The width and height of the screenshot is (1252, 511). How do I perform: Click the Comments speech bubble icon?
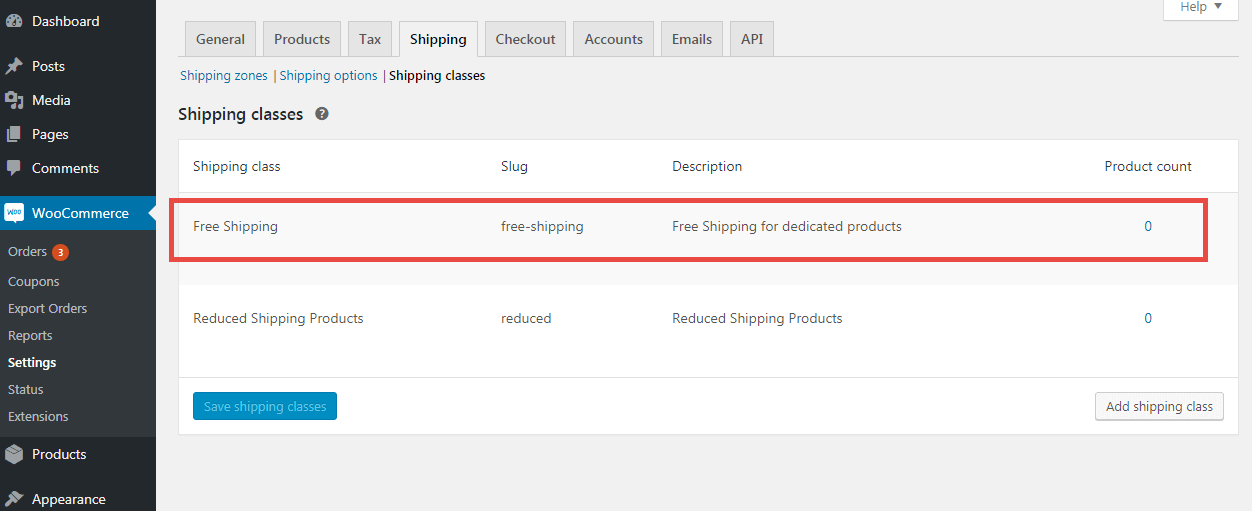[14, 168]
